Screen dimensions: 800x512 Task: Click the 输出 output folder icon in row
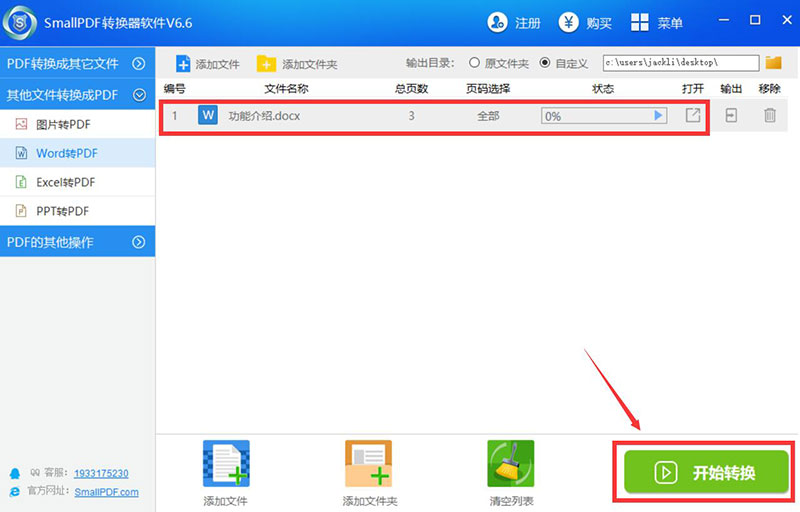[x=731, y=116]
